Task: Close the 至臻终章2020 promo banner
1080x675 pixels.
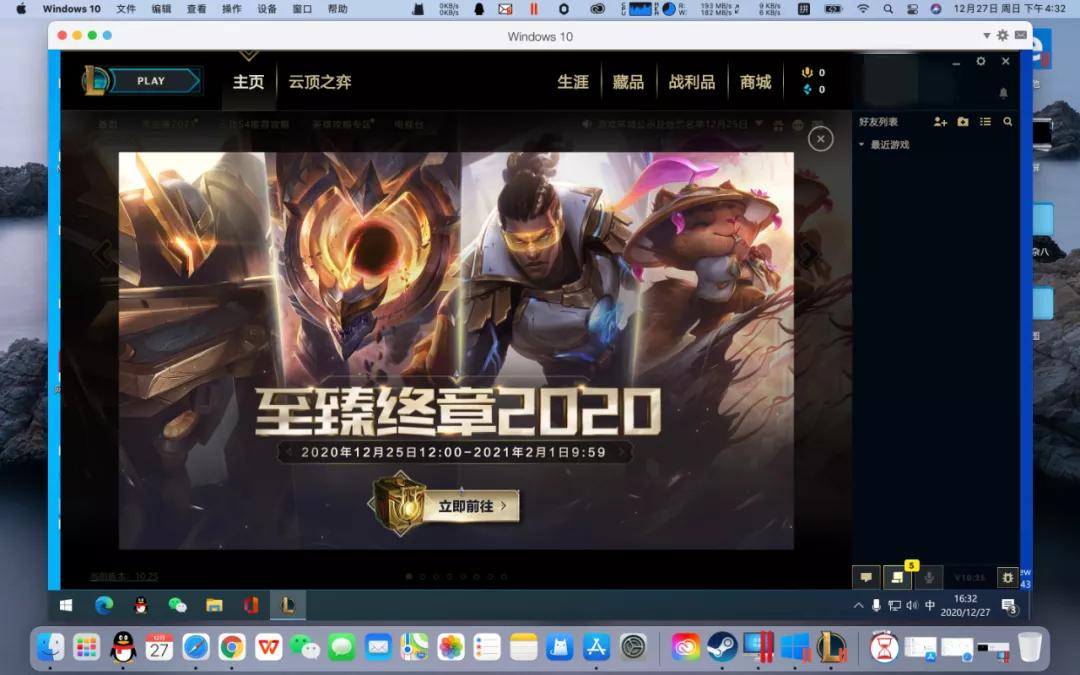Action: point(820,139)
